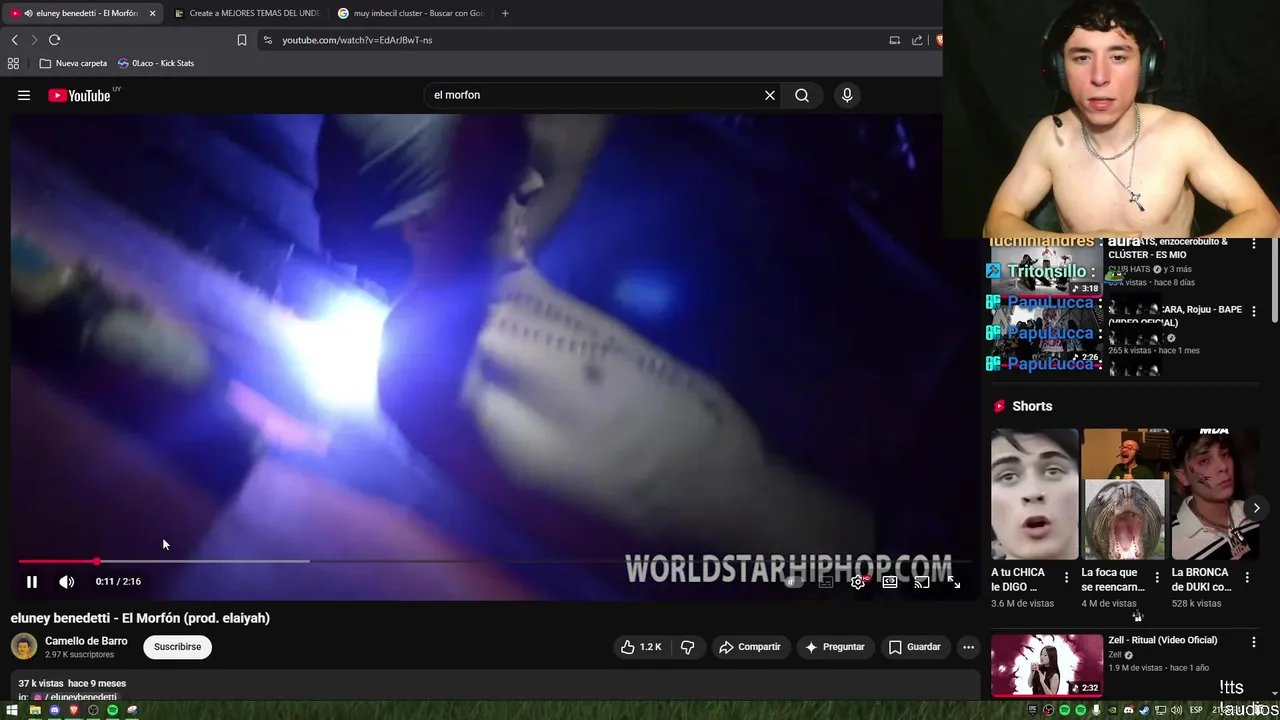Click the Compartir button
Viewport: 1280px width, 720px height.
(x=750, y=647)
